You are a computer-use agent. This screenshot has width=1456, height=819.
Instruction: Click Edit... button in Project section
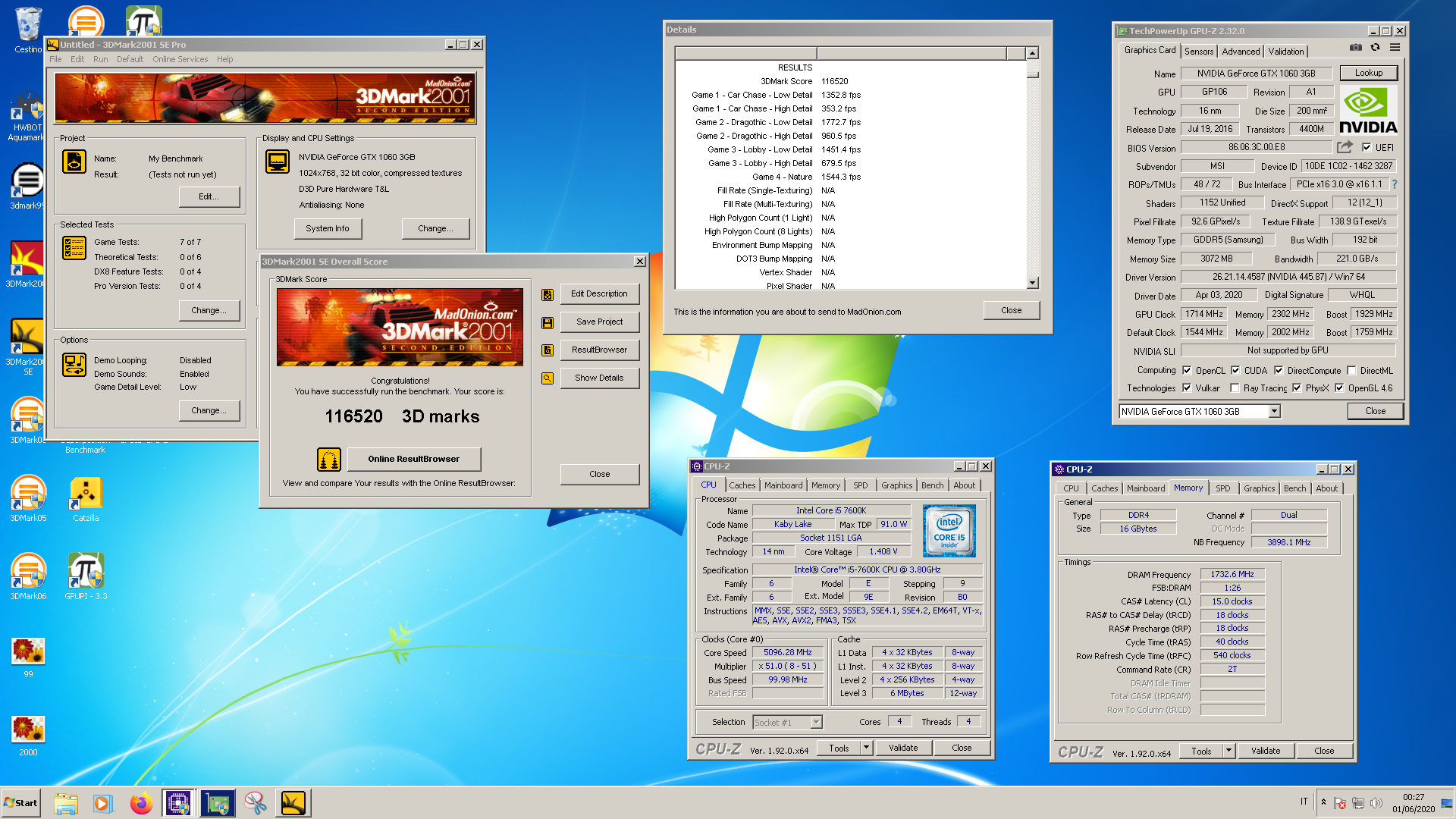(209, 196)
